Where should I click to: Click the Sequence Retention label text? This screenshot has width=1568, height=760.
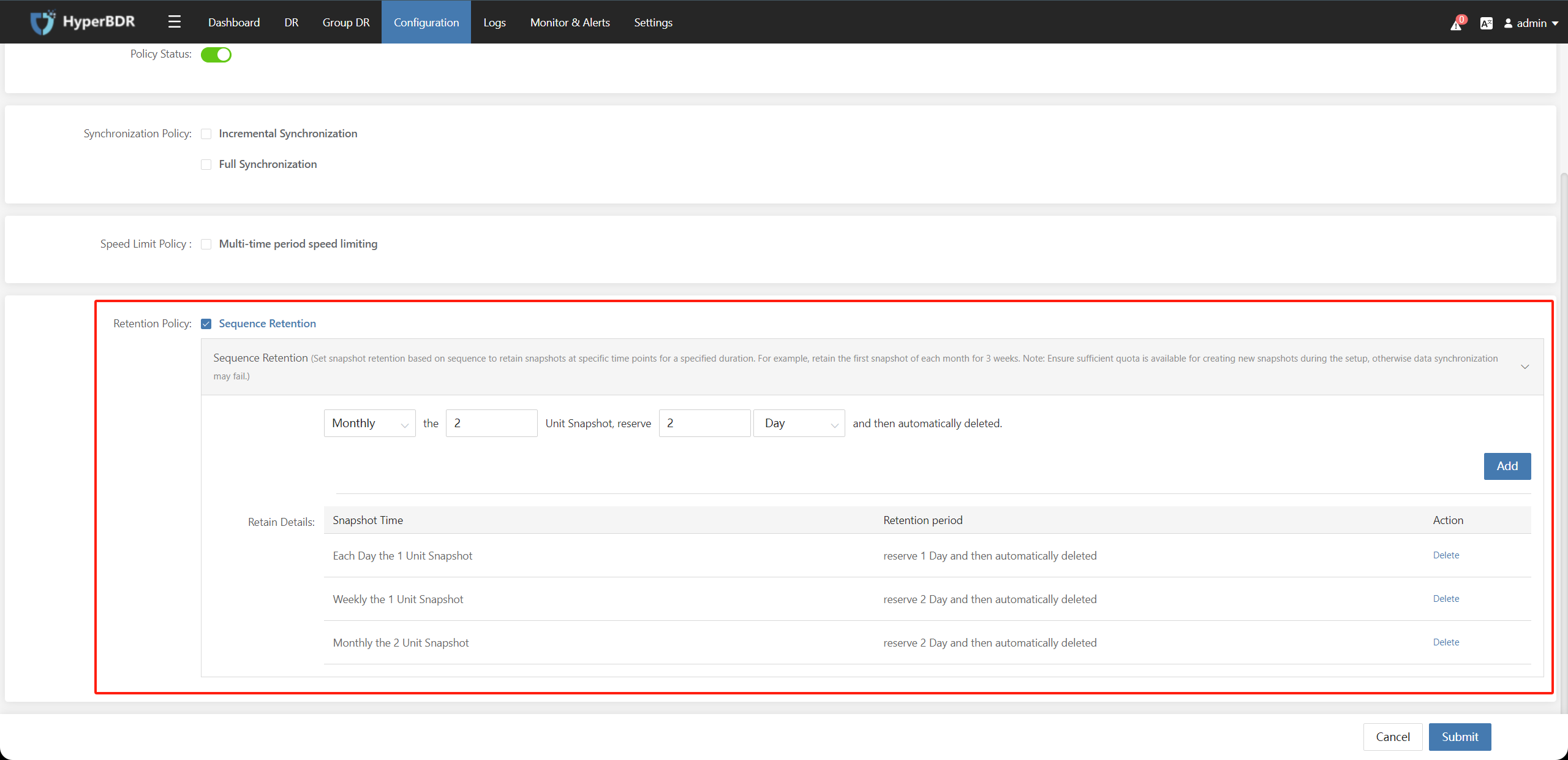tap(268, 324)
